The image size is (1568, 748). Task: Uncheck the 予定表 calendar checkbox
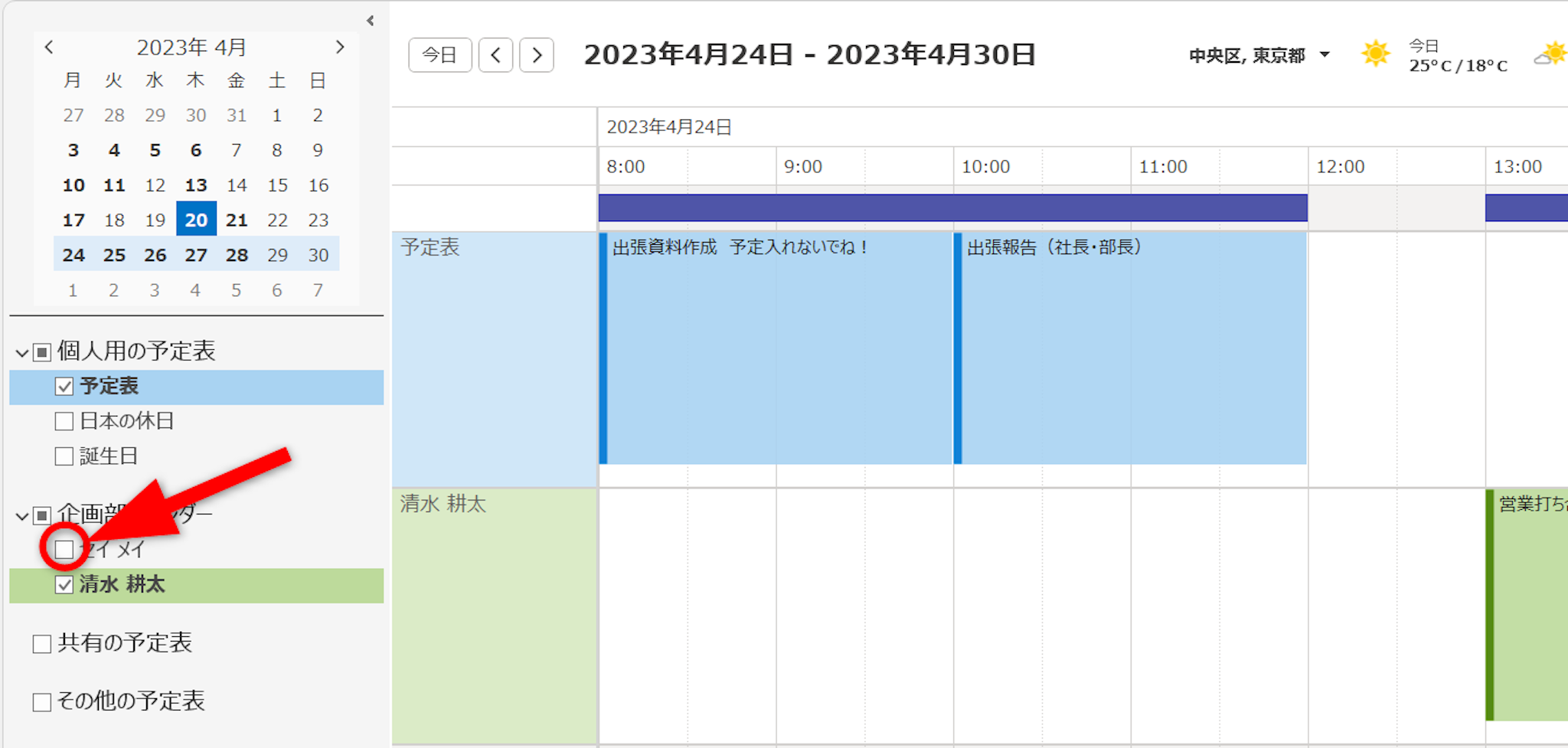tap(64, 387)
